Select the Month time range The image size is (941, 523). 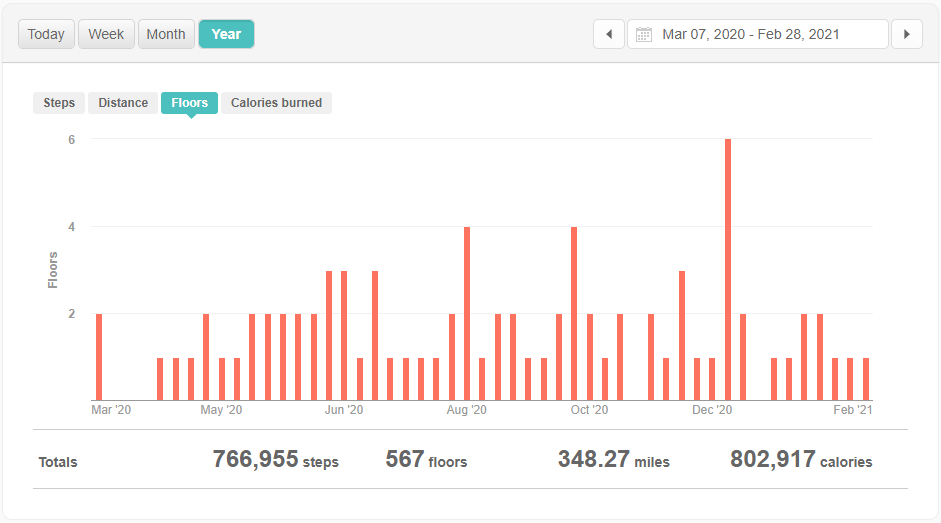pos(166,34)
